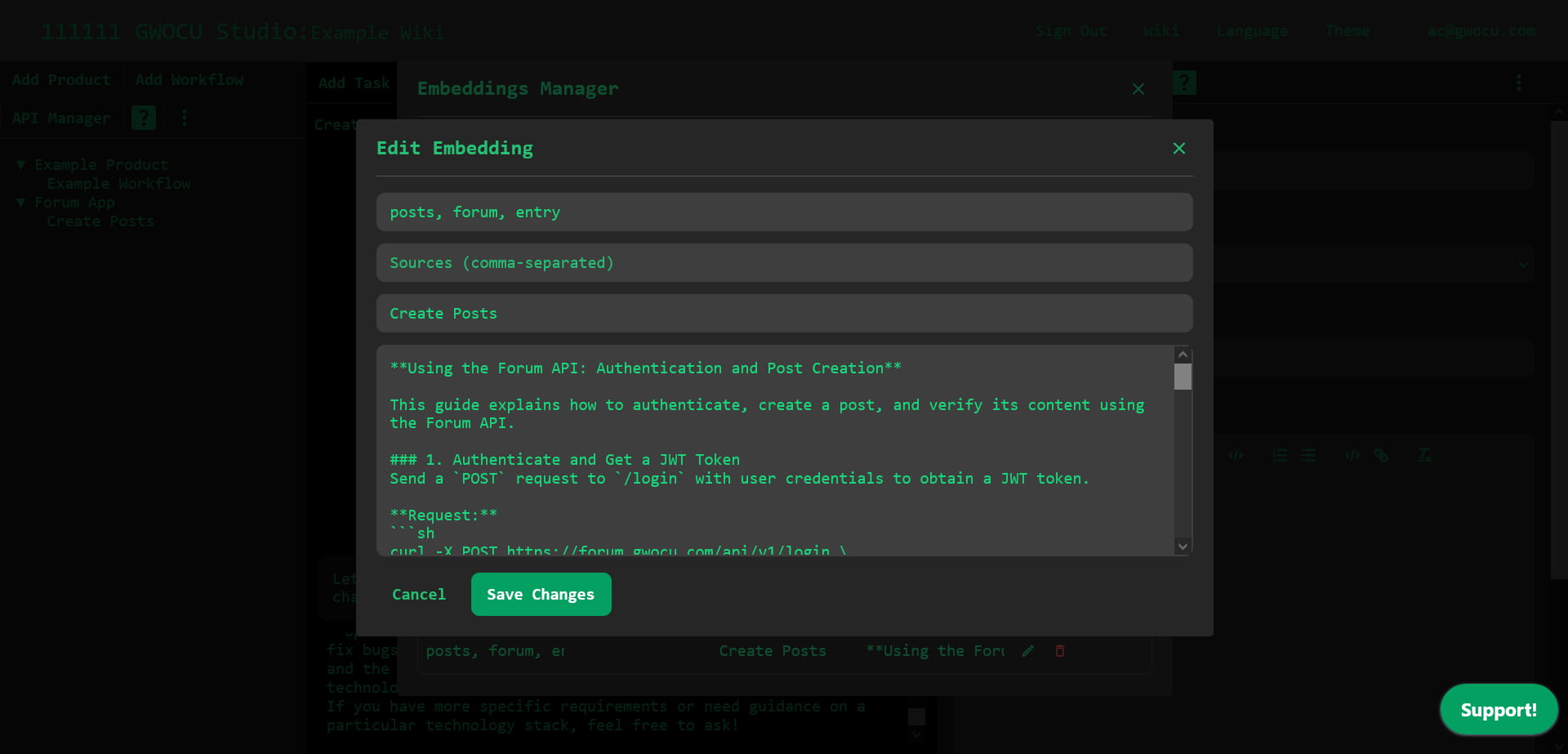The height and width of the screenshot is (754, 1568).
Task: Click the 'posts, forum, e' cell in the embeddings row
Action: 495,651
